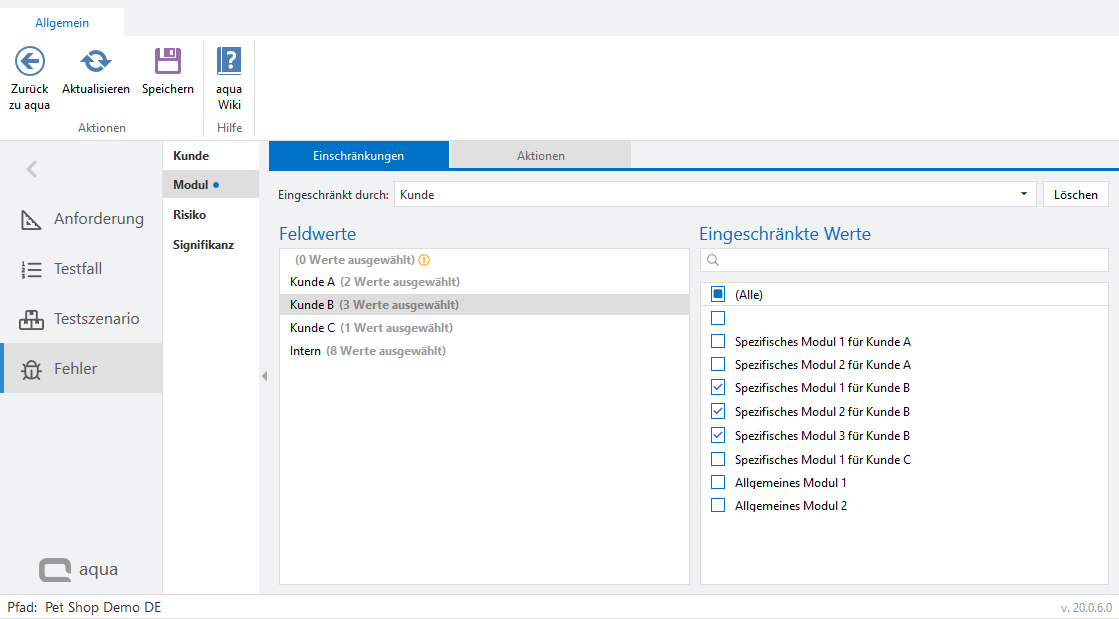The image size is (1119, 619).
Task: Select the Fehler bug icon
Action: pyautogui.click(x=31, y=369)
